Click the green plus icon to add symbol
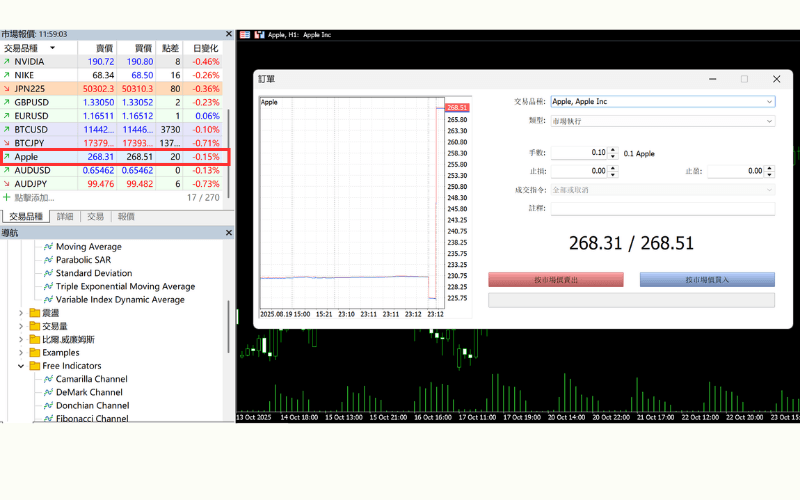Viewport: 800px width, 500px height. [x=6, y=198]
